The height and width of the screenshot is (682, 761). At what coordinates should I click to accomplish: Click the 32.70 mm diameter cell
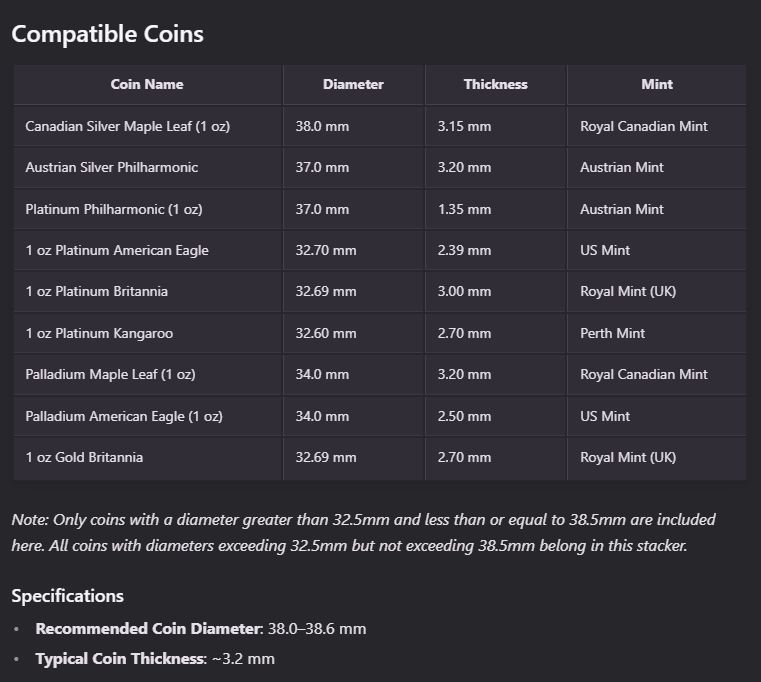tap(325, 251)
